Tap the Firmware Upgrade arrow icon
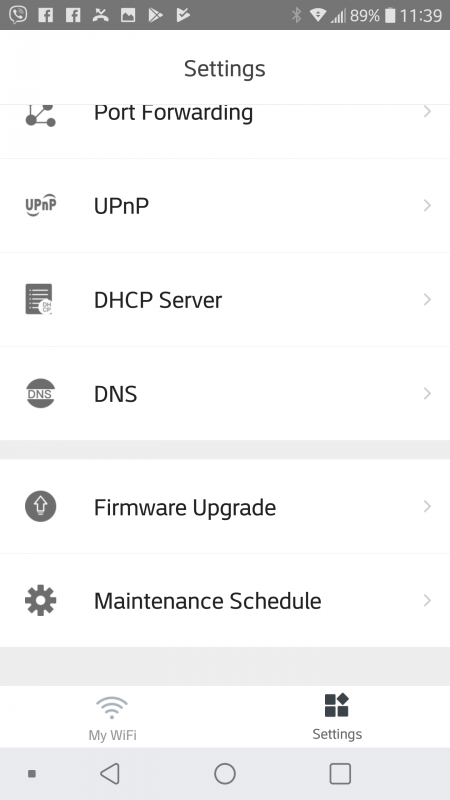 (x=40, y=506)
